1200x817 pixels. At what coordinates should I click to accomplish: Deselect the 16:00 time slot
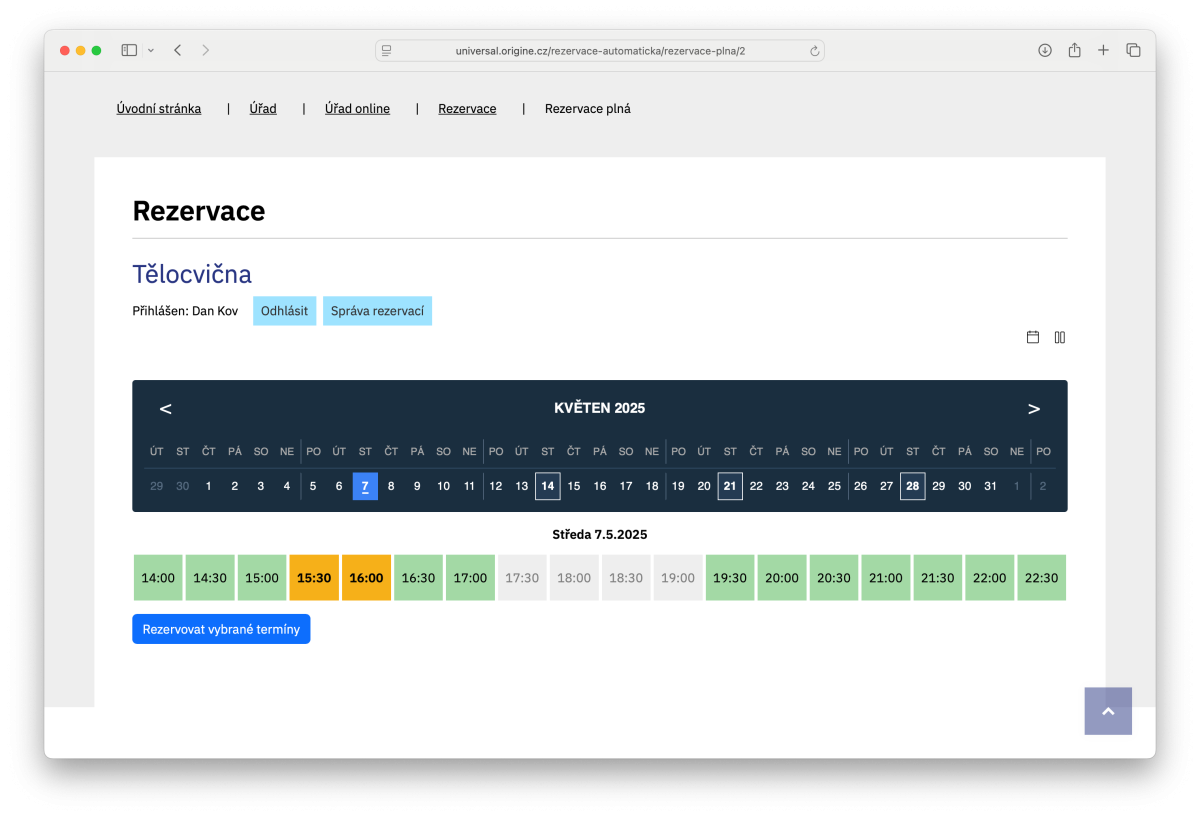coord(366,577)
